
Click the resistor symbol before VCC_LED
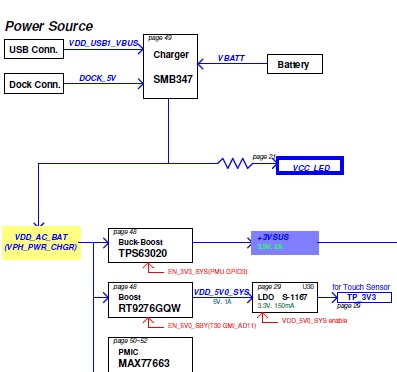click(x=235, y=163)
